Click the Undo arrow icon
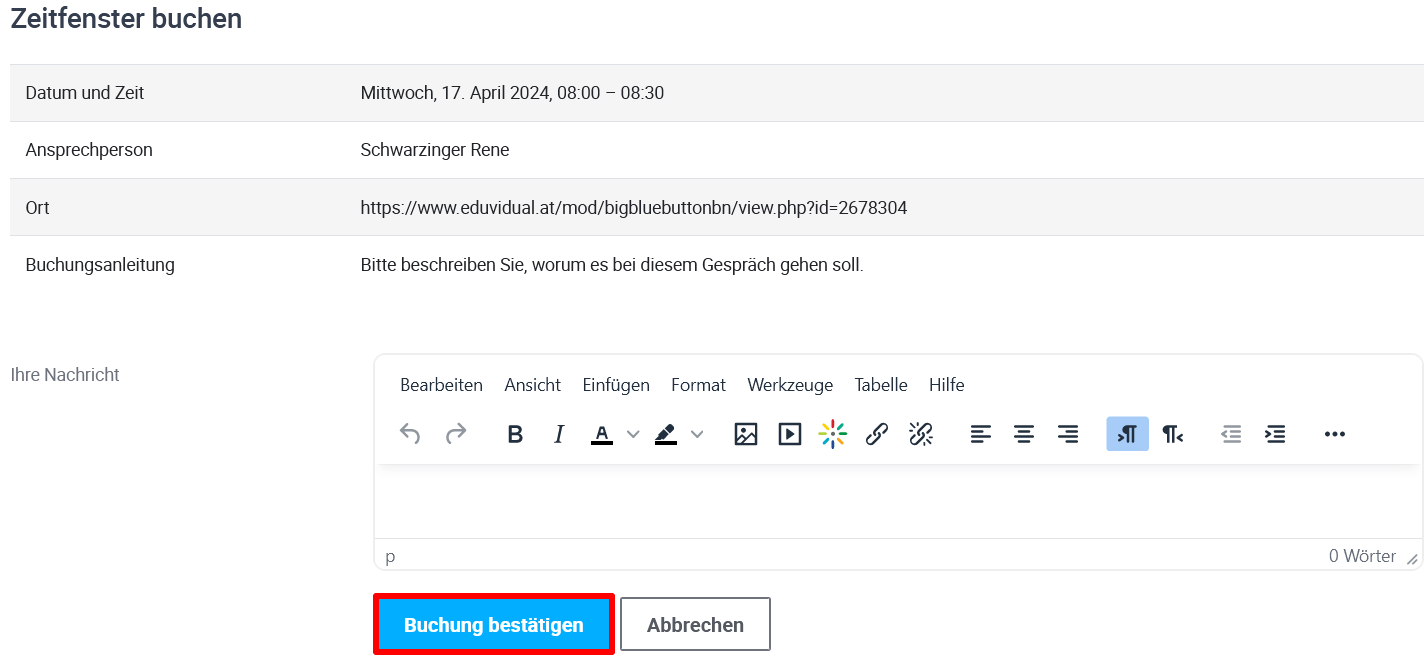Image resolution: width=1428 pixels, height=658 pixels. [410, 434]
